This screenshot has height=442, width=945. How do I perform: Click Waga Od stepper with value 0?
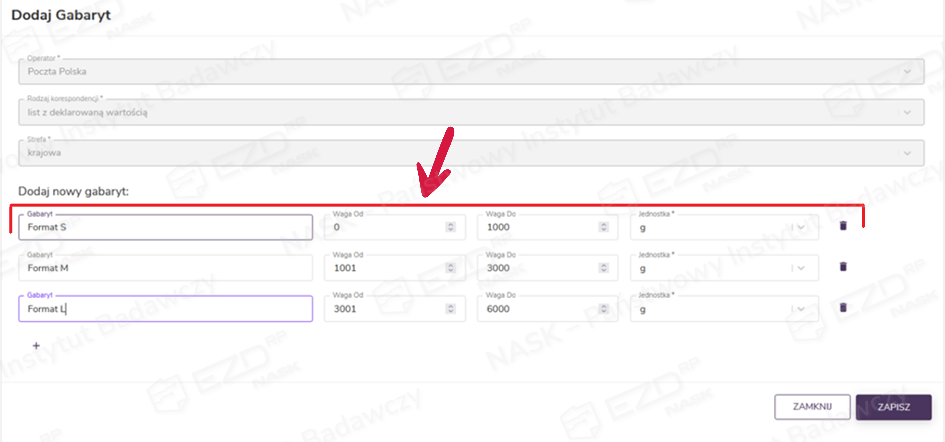[x=450, y=227]
